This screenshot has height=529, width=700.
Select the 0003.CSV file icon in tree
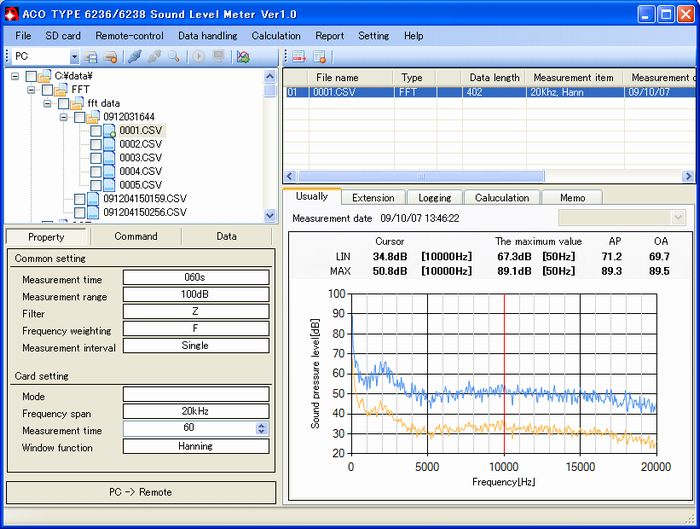click(x=110, y=158)
